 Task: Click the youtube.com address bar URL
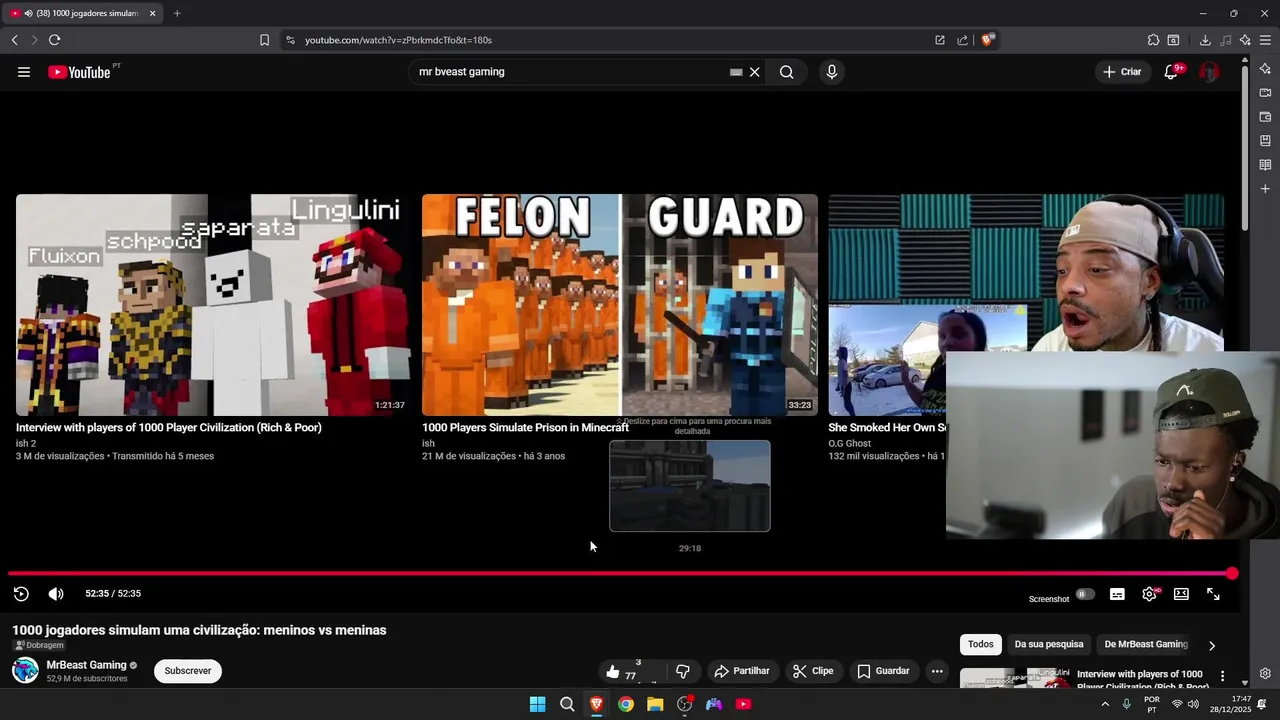[398, 40]
